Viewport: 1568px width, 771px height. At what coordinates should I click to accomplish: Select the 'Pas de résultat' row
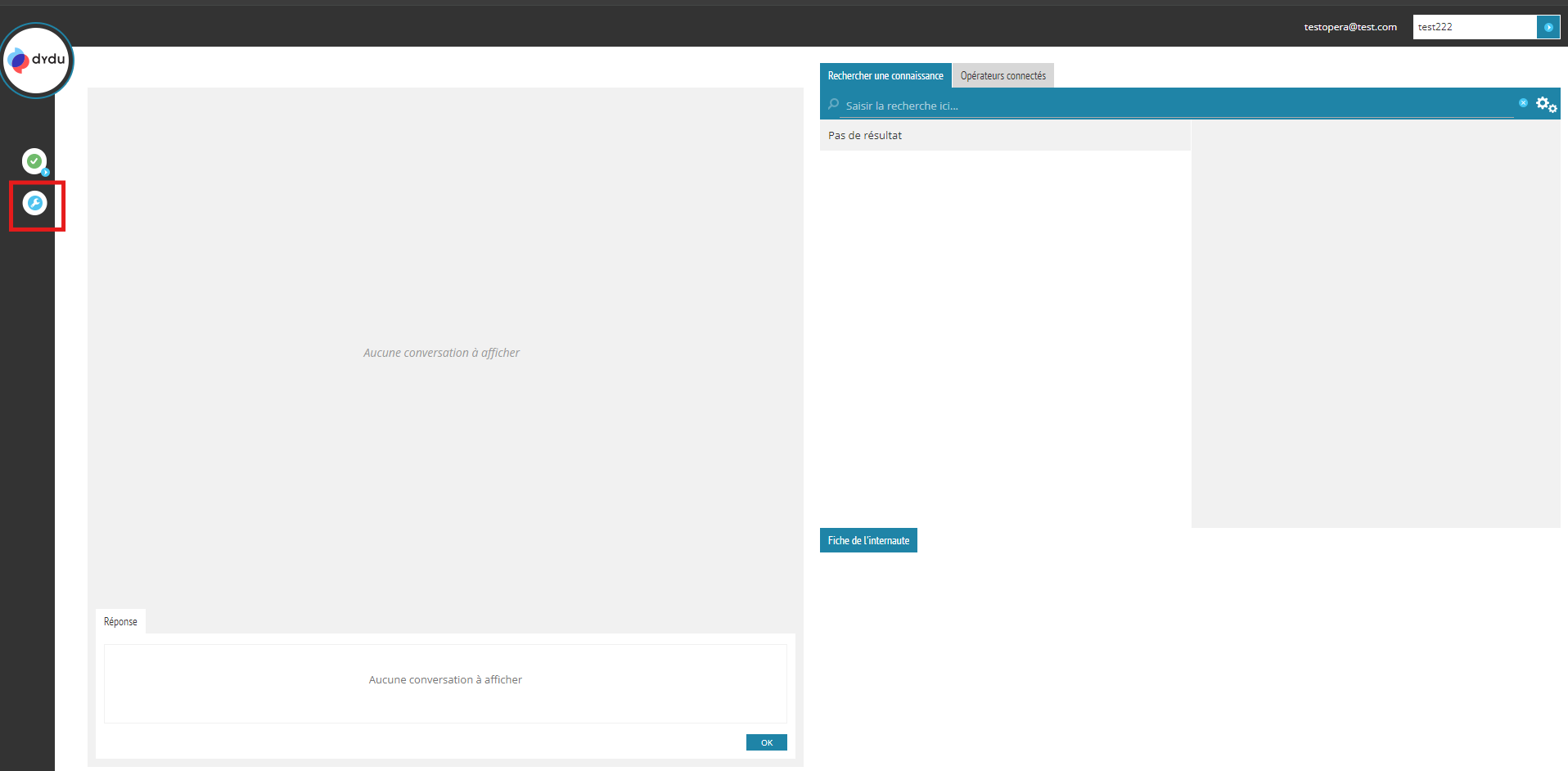[1004, 136]
